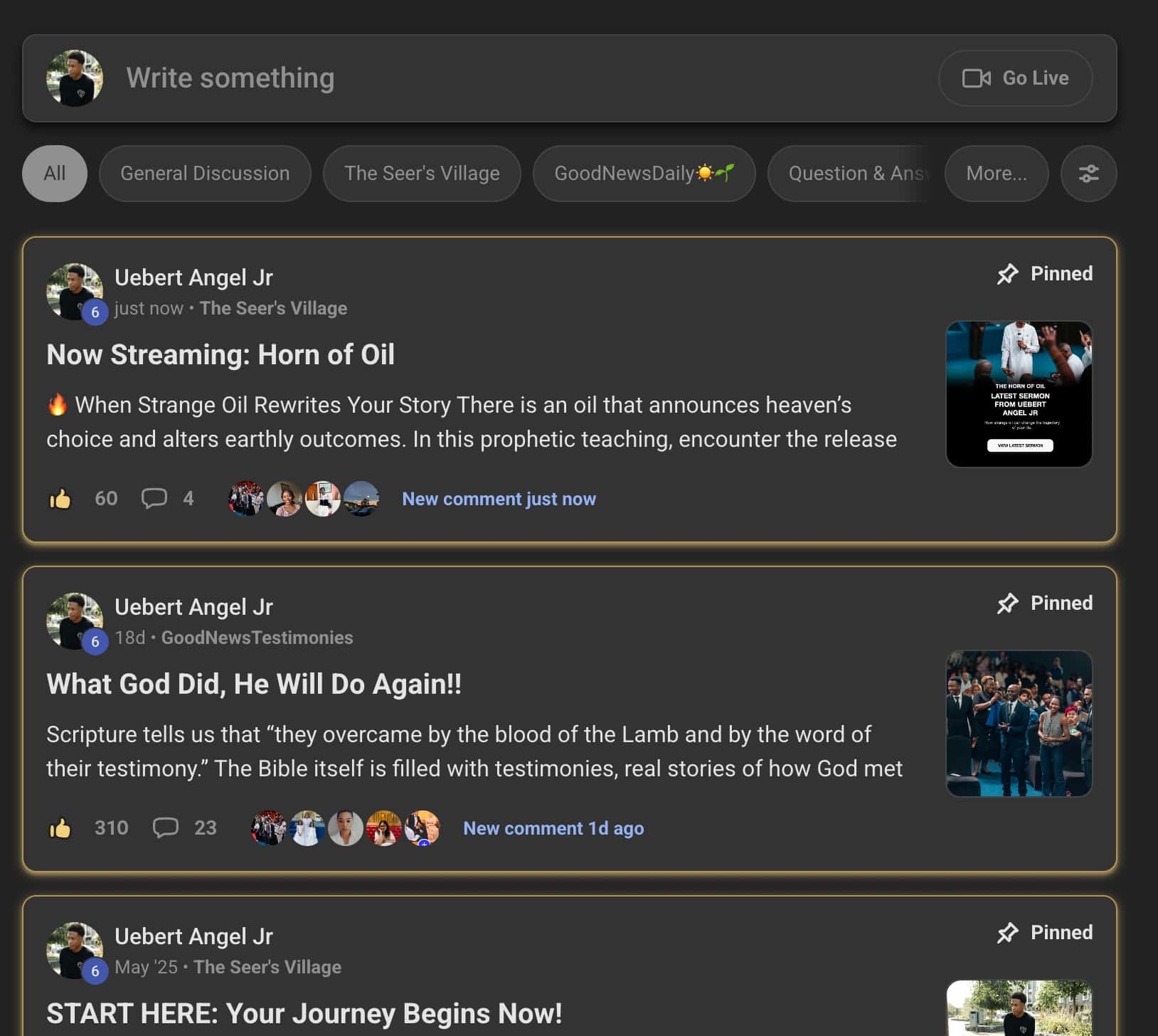
Task: View first commenter avatar on Horn of Oil post
Action: (x=246, y=499)
